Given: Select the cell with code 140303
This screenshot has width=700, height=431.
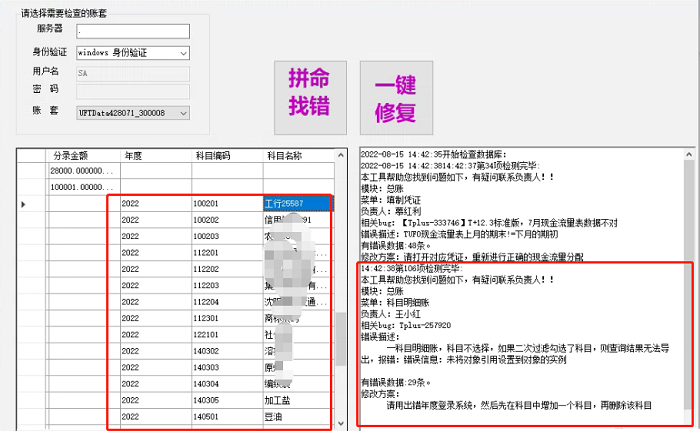Looking at the screenshot, I should [x=228, y=368].
